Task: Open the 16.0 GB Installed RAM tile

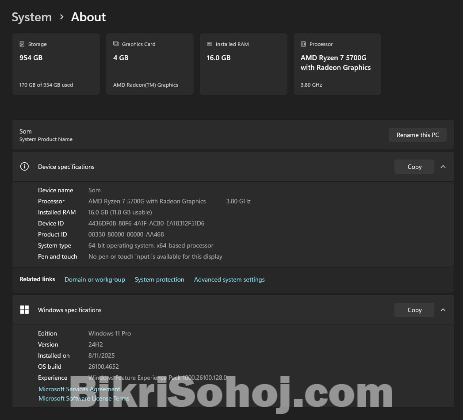Action: tap(244, 64)
